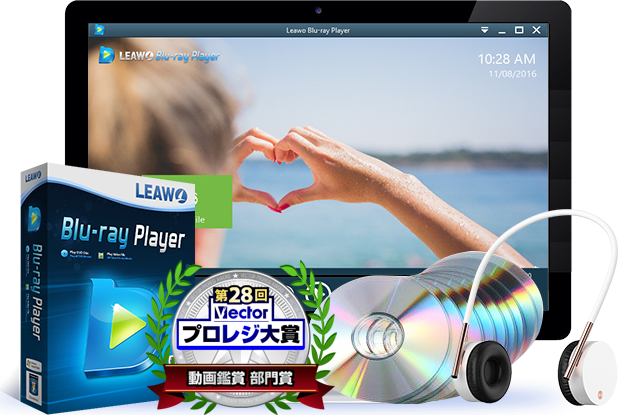Click the 11/08/2016 date text

[512, 74]
